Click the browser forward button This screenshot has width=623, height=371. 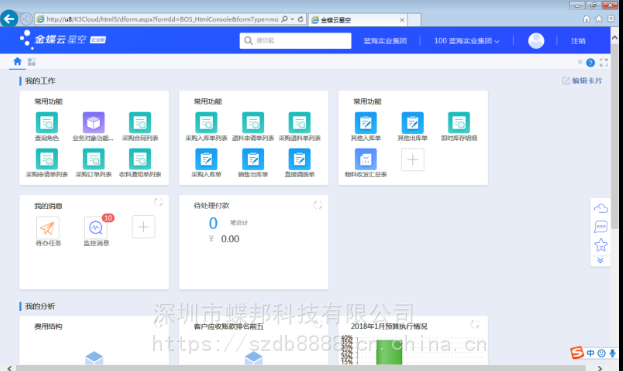click(x=26, y=19)
